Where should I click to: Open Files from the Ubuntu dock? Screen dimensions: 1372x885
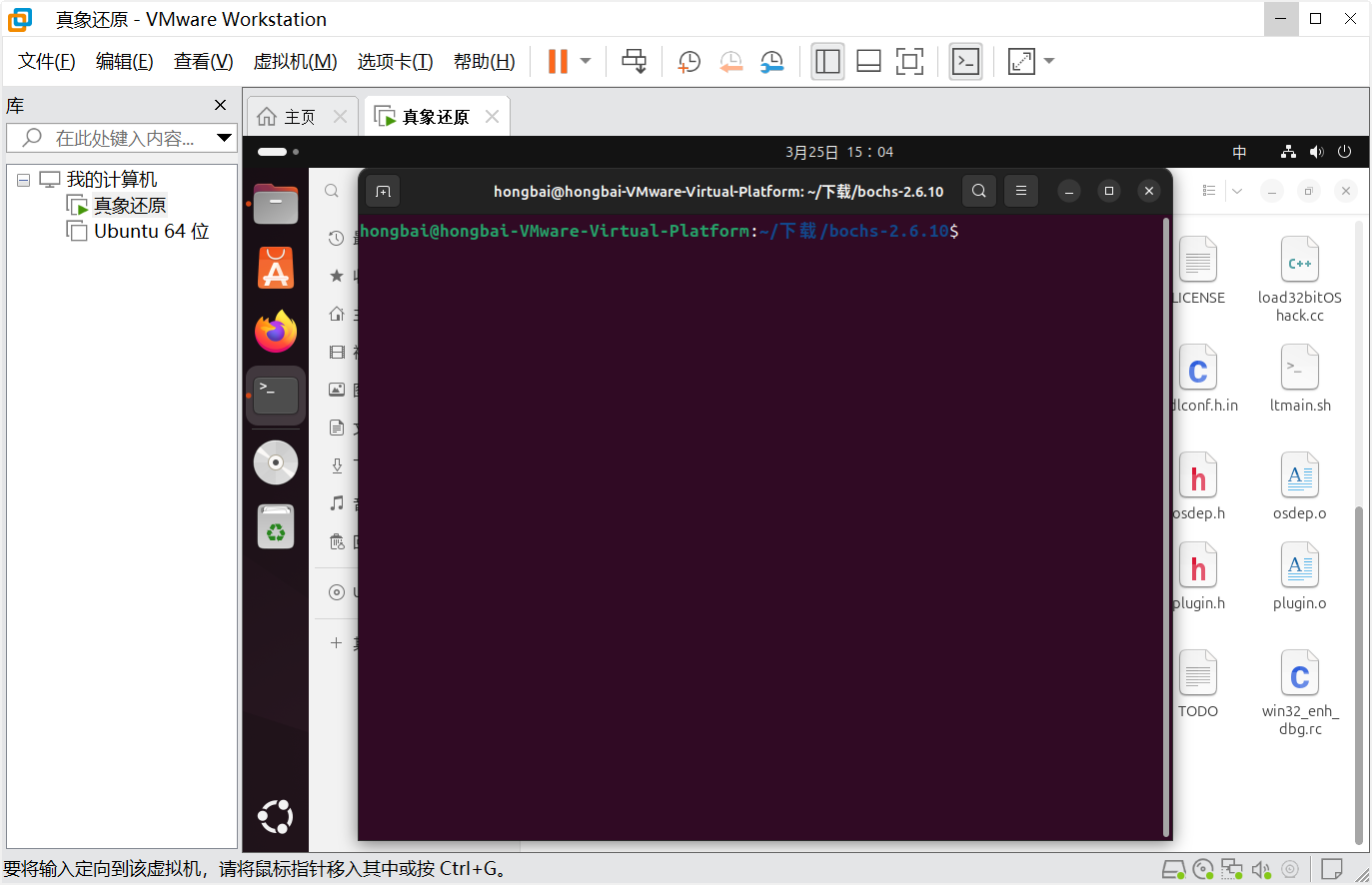pyautogui.click(x=276, y=204)
